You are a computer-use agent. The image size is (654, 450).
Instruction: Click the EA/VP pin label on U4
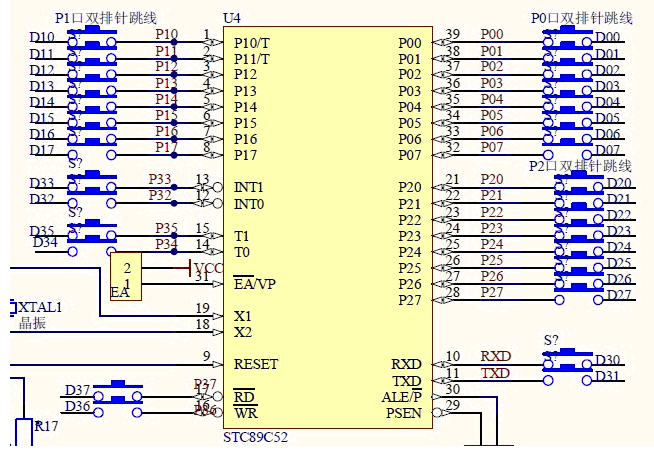click(x=254, y=284)
